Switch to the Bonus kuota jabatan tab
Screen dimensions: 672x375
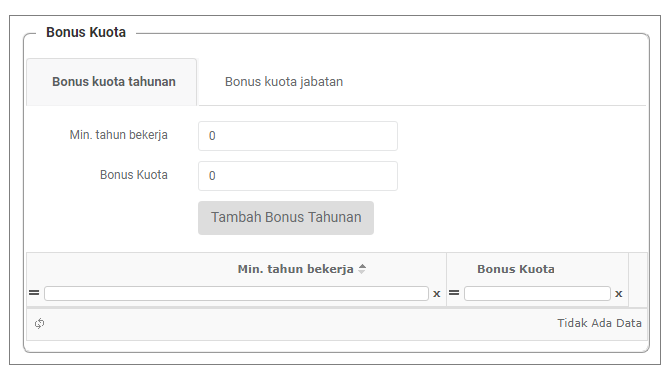tap(284, 82)
